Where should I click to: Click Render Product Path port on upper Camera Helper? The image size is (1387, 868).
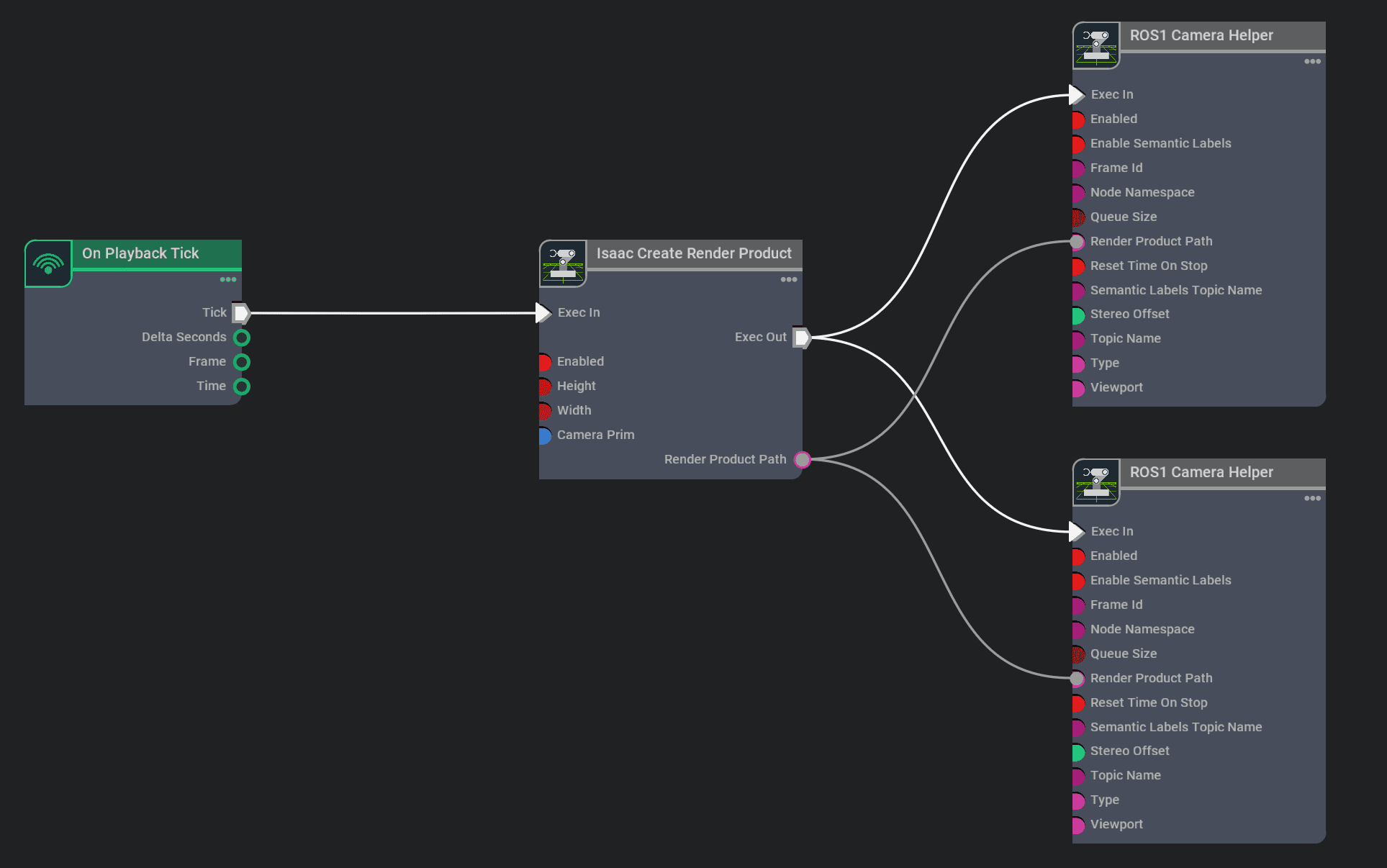(1077, 242)
